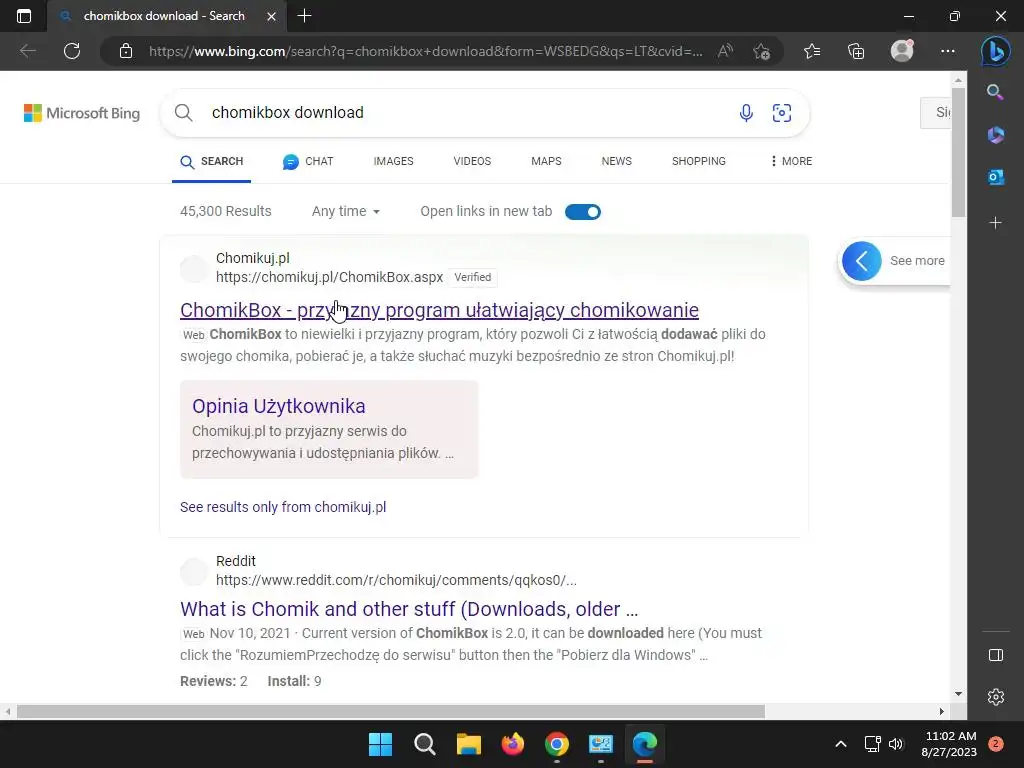The width and height of the screenshot is (1024, 768).
Task: Open taskbar Search
Action: click(x=424, y=744)
